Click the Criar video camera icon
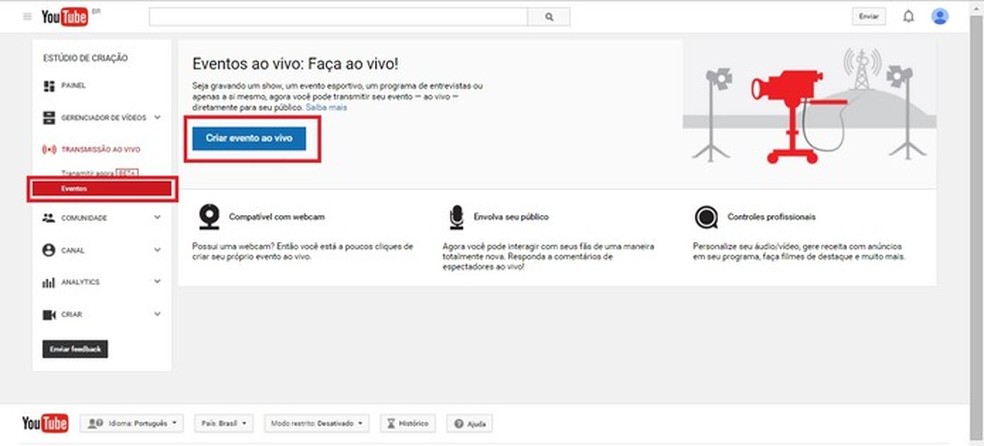The height and width of the screenshot is (446, 984). click(x=49, y=315)
